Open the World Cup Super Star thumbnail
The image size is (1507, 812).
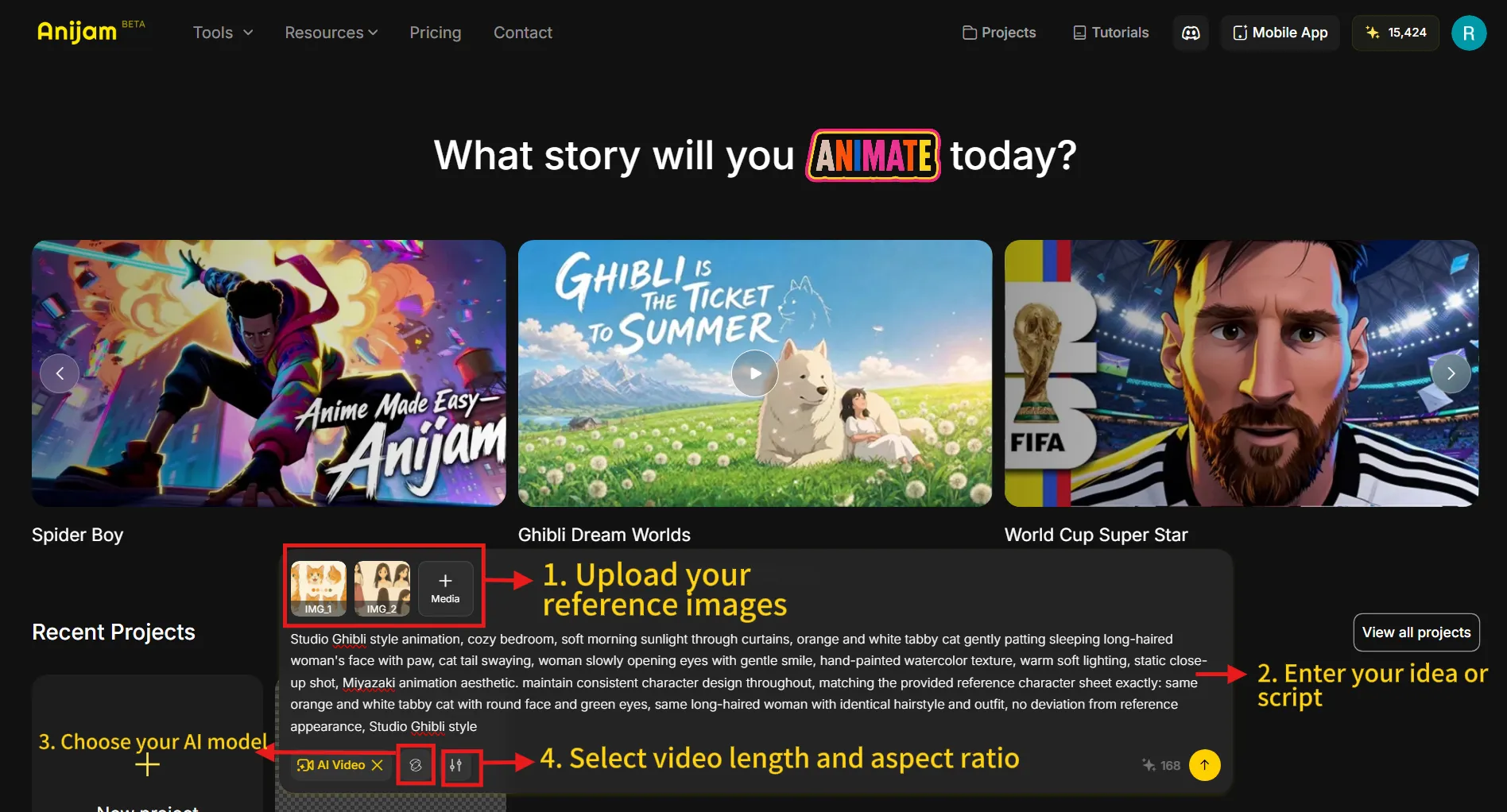click(x=1242, y=373)
